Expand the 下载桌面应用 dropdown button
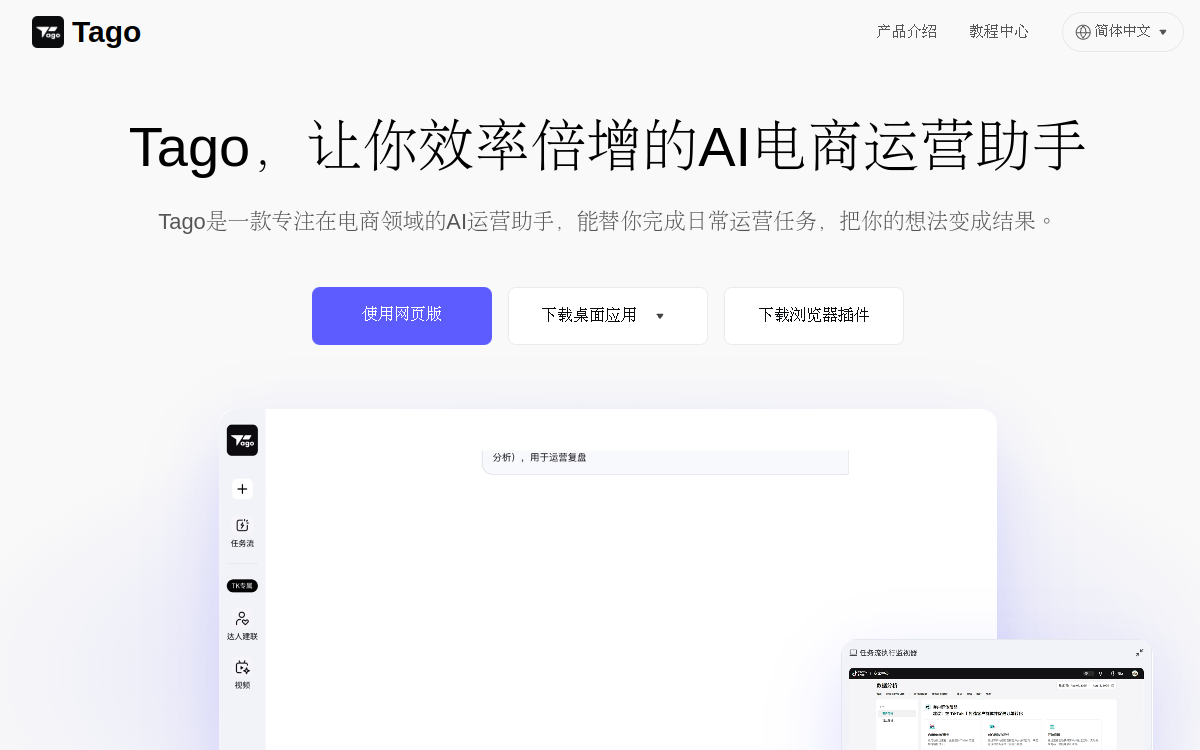The height and width of the screenshot is (750, 1200). point(608,316)
